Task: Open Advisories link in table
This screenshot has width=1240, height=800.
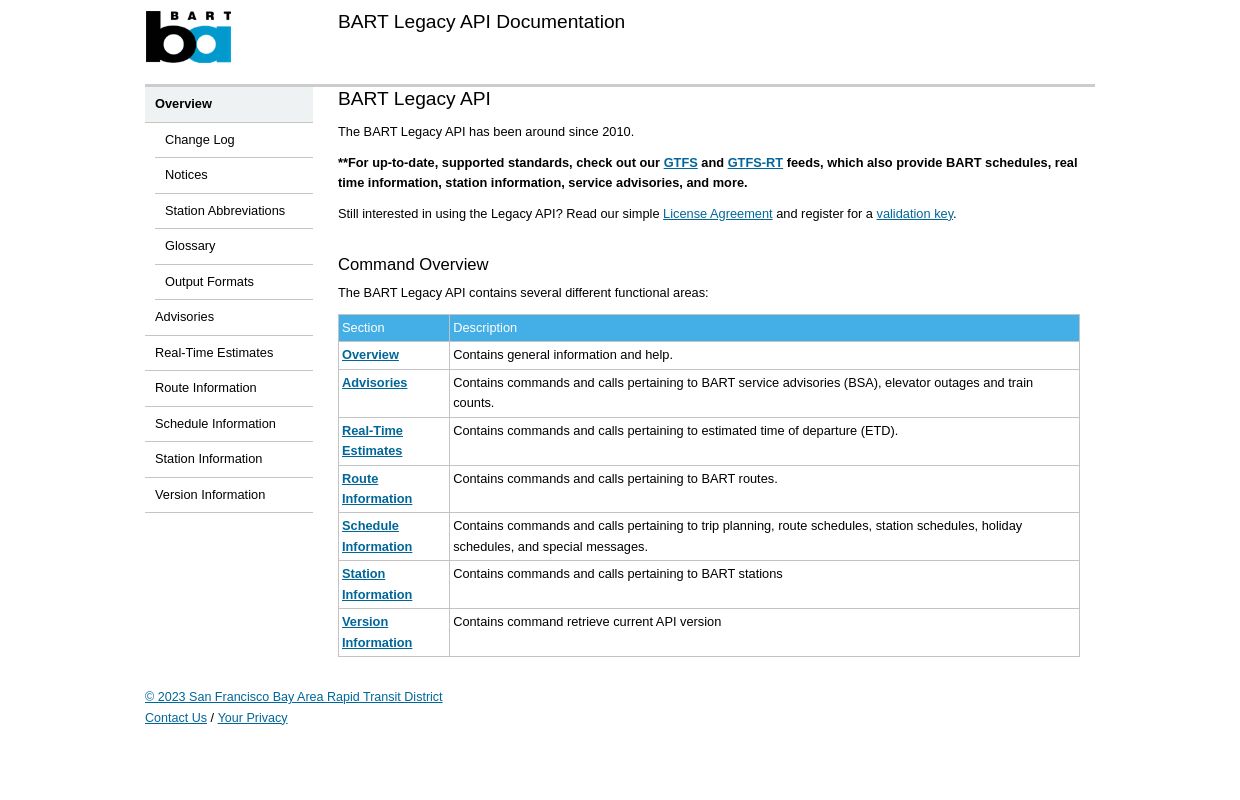Action: 374,382
